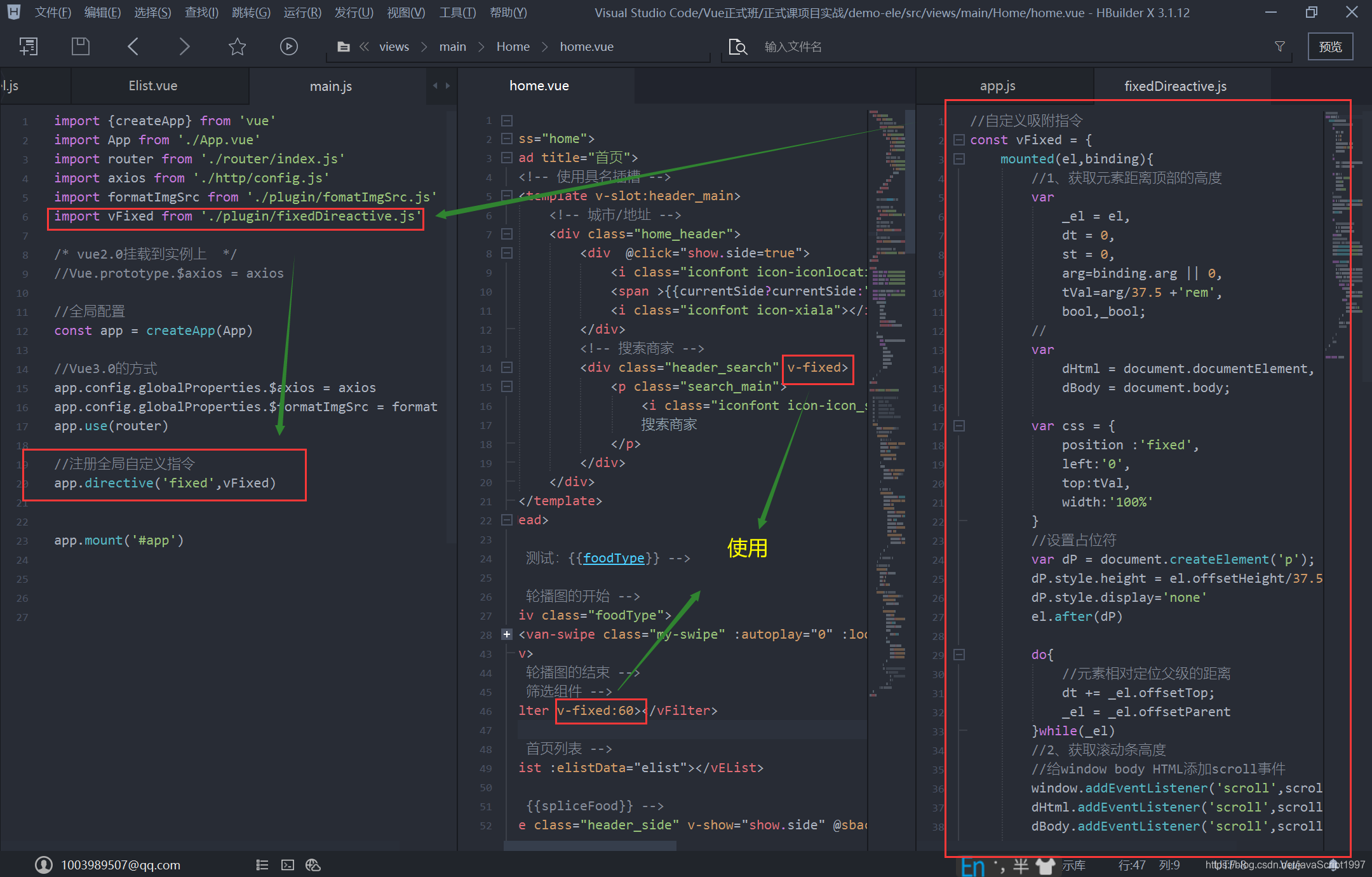Click the user account avatar icon

(x=44, y=864)
